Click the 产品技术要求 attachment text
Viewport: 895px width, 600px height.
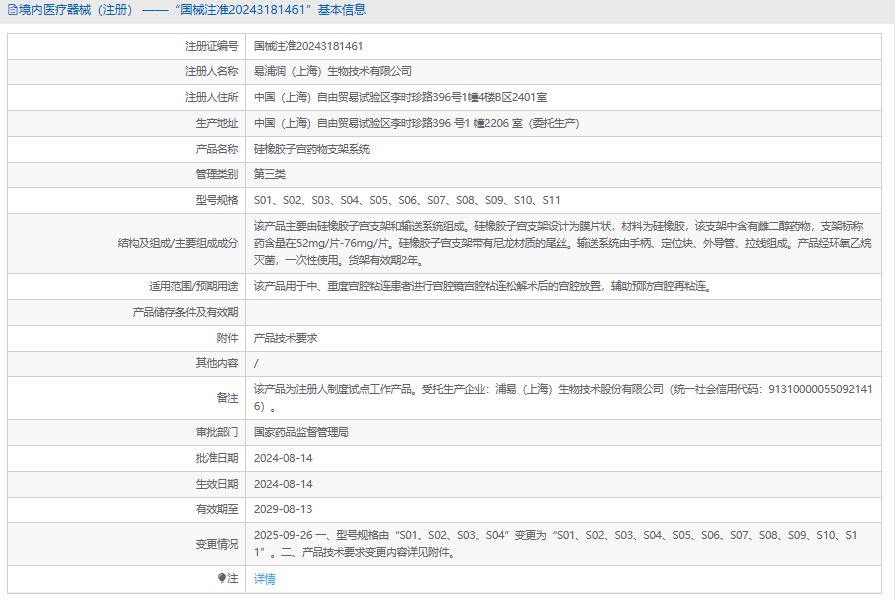pyautogui.click(x=285, y=338)
